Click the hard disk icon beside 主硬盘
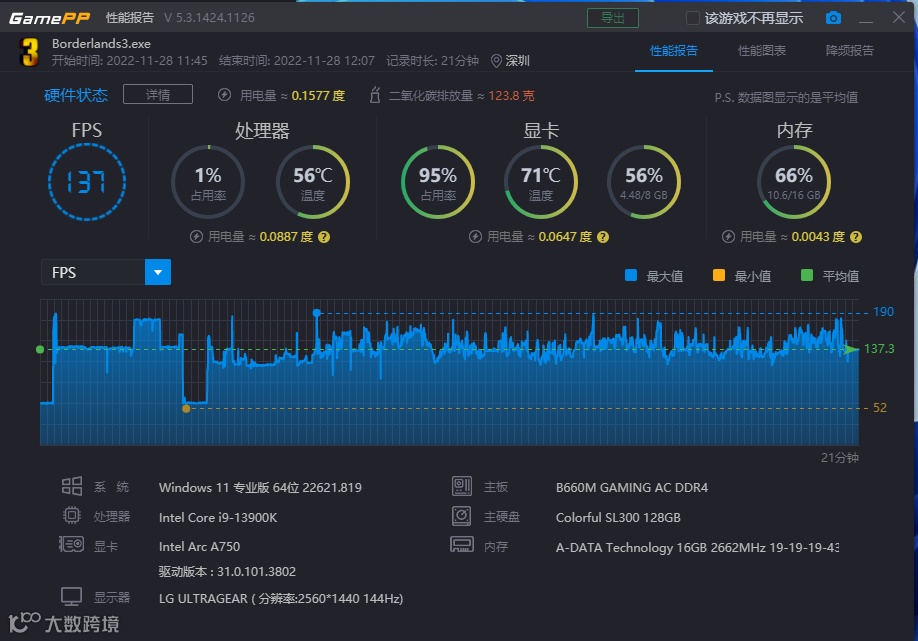 pos(461,516)
